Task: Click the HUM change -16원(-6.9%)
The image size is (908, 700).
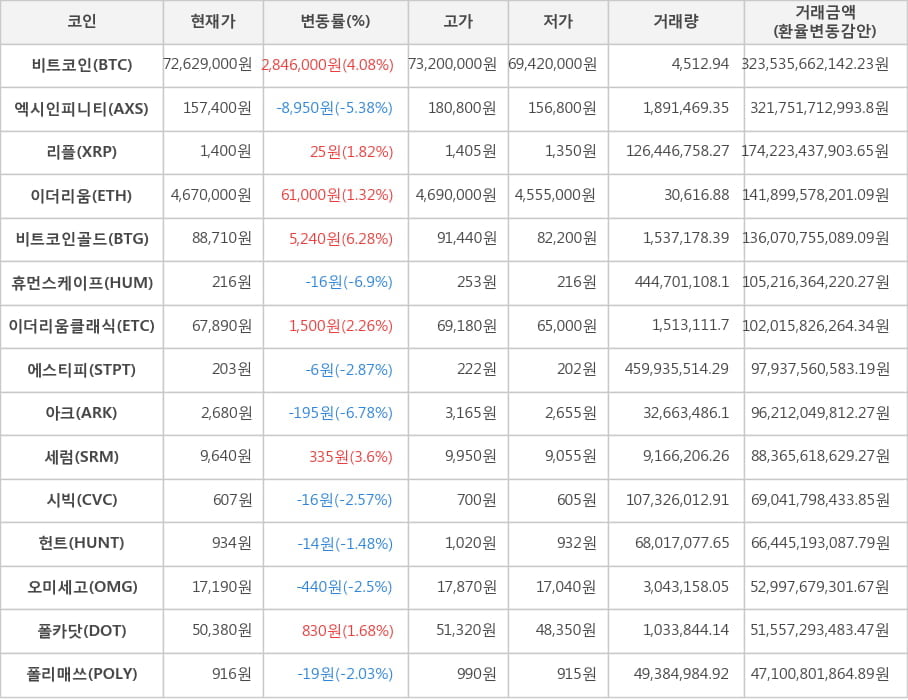Action: pos(349,283)
